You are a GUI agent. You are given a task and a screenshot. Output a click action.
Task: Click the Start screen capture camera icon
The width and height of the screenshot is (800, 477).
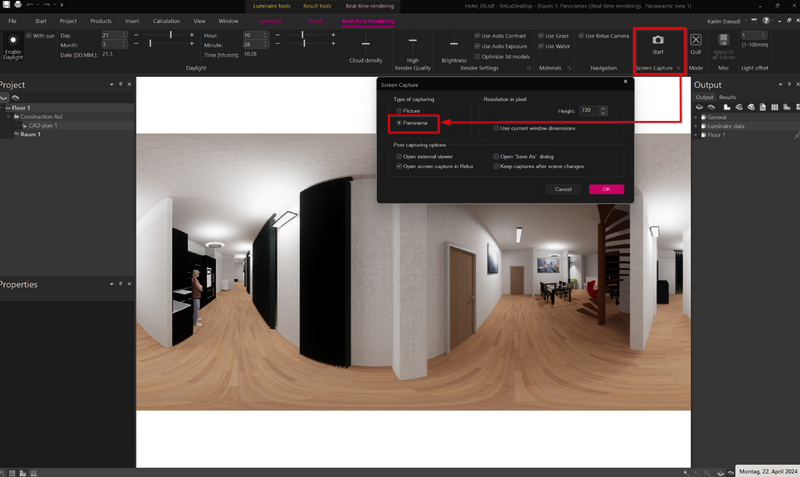658,39
